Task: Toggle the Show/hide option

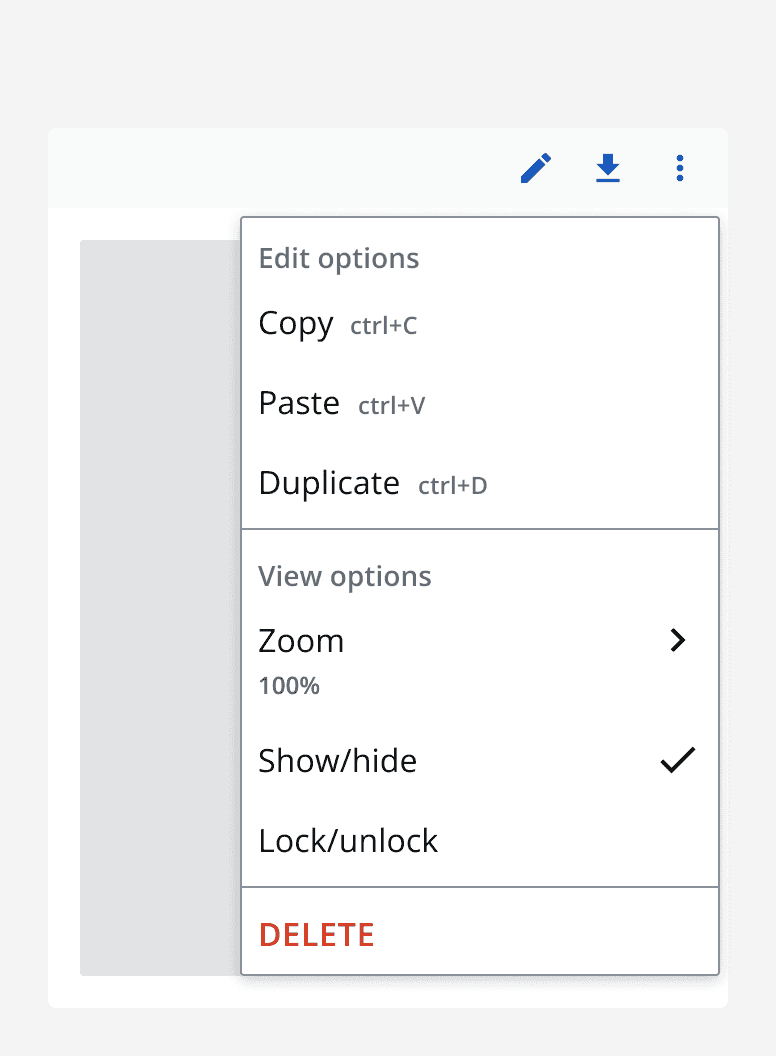Action: pyautogui.click(x=337, y=760)
